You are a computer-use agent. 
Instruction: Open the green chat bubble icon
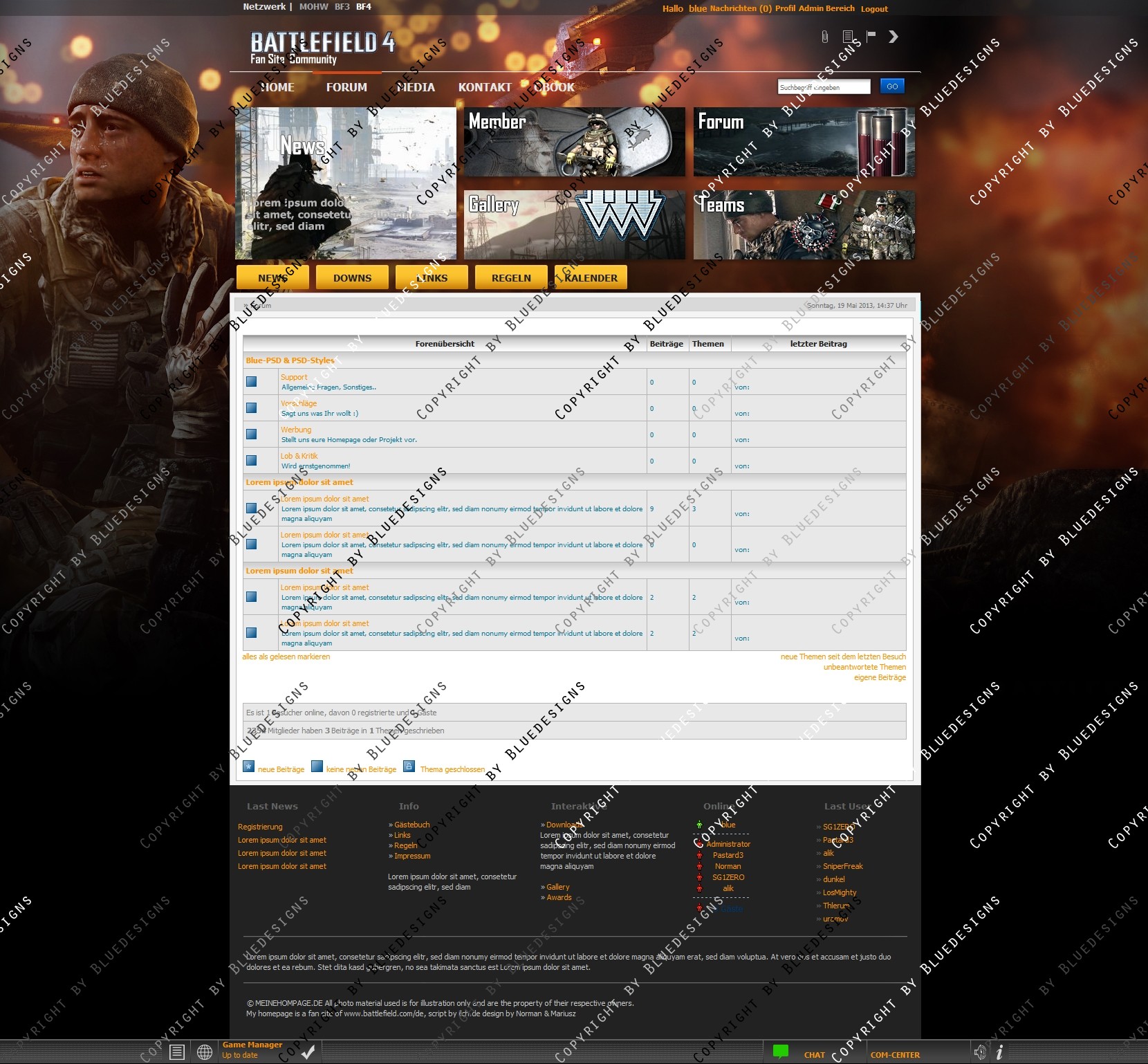pos(781,1052)
